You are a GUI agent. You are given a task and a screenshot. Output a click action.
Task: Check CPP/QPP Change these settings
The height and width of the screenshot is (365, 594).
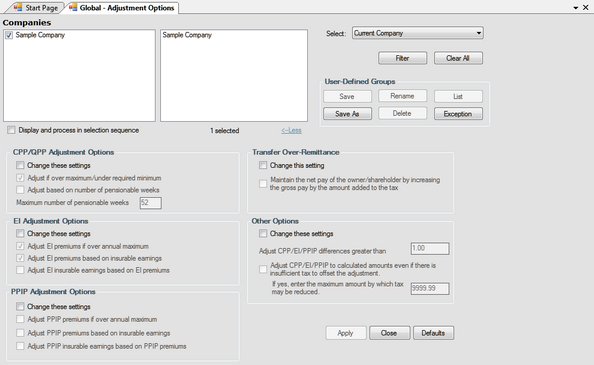[20, 165]
